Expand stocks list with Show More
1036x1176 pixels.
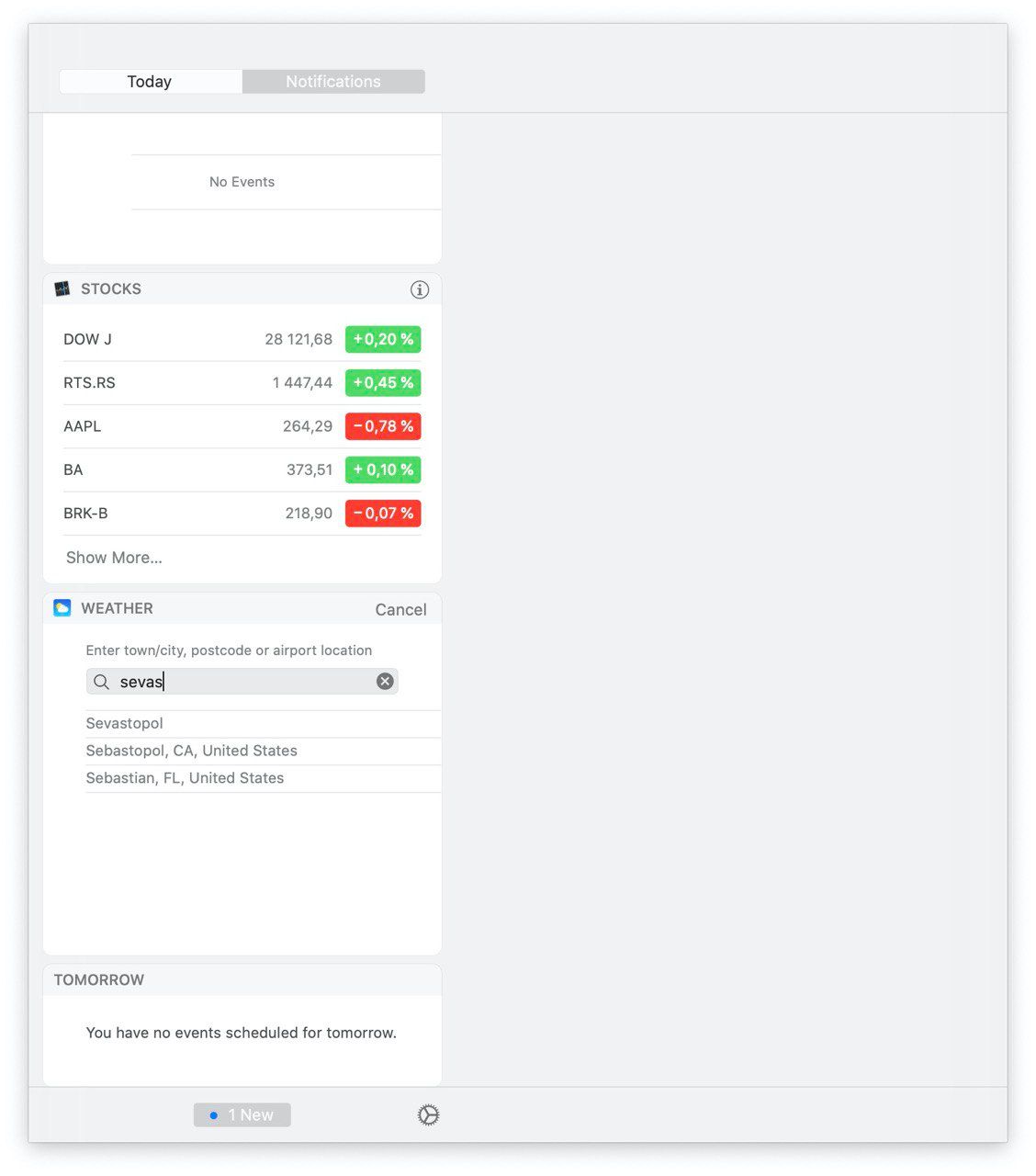click(x=114, y=558)
